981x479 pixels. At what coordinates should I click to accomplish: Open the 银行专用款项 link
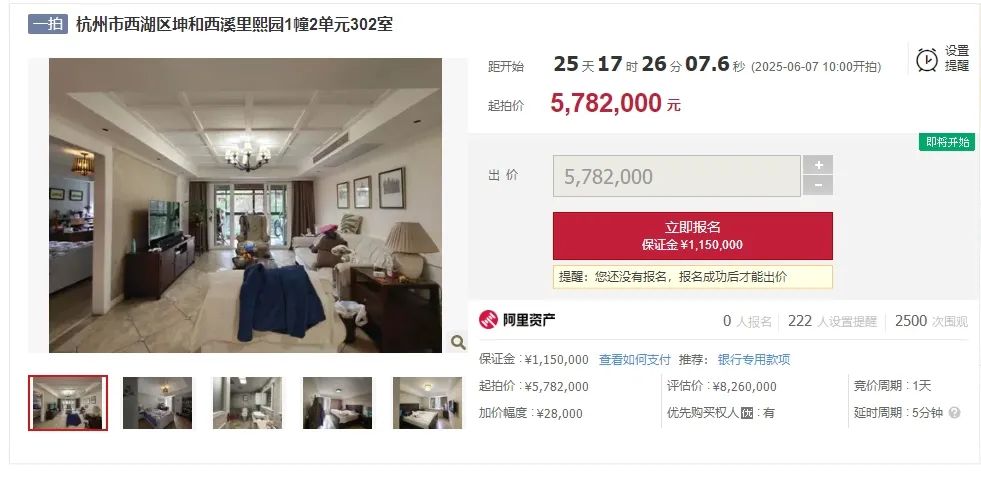point(754,360)
